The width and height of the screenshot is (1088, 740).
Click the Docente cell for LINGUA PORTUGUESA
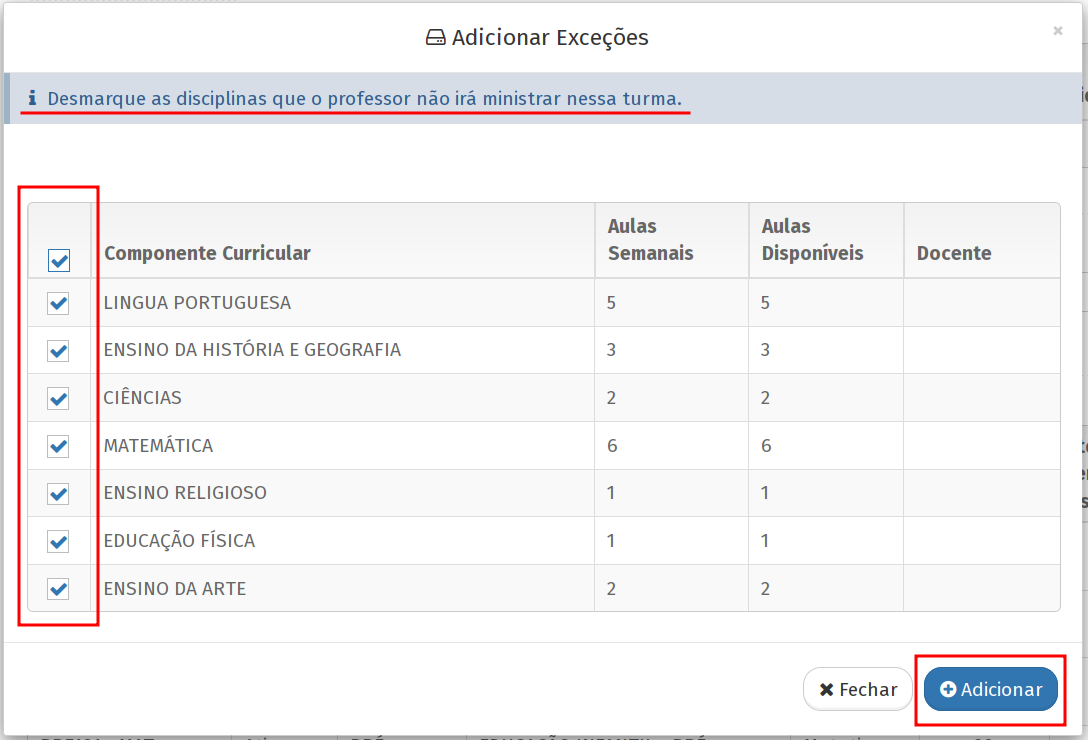click(x=981, y=303)
